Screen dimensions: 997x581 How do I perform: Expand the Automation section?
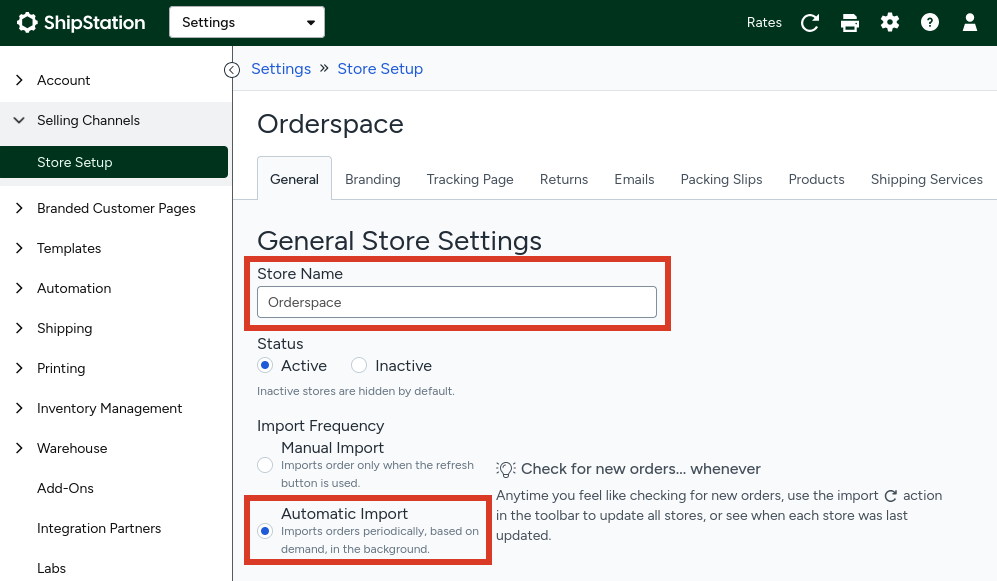tap(19, 288)
